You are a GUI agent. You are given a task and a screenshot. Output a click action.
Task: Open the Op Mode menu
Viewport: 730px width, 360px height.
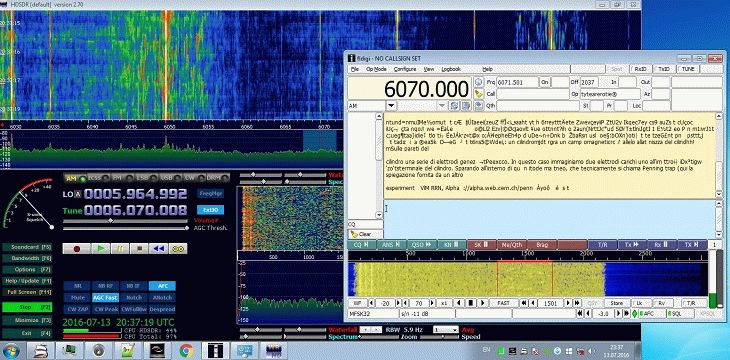pyautogui.click(x=376, y=69)
